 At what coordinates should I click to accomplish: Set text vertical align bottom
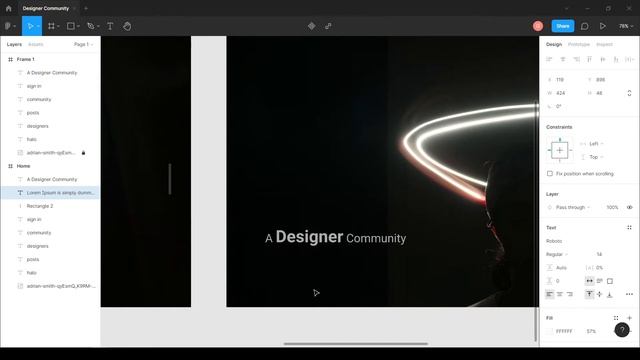[609, 294]
